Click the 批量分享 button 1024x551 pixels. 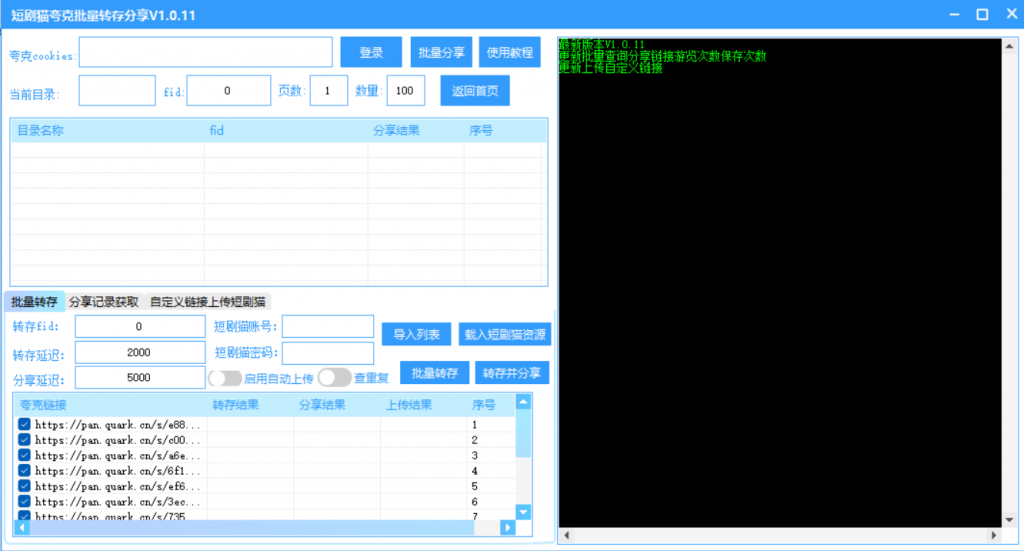(x=441, y=52)
